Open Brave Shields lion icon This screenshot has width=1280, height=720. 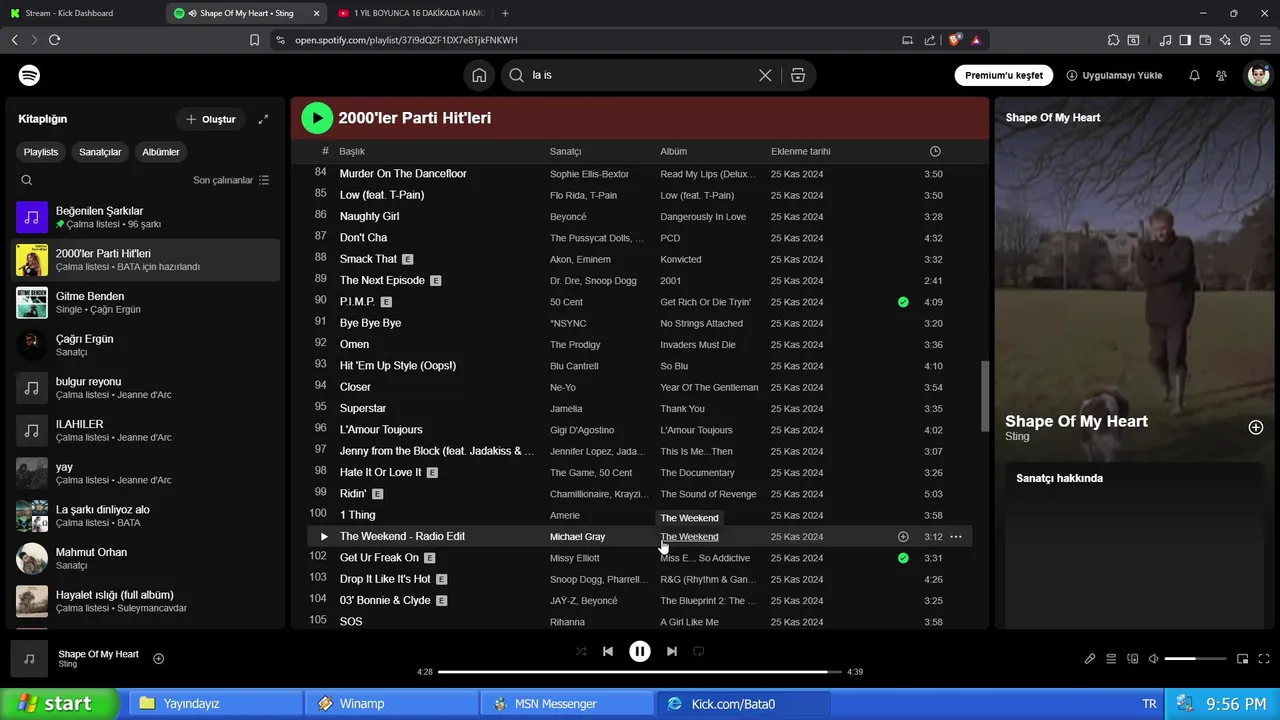click(x=955, y=40)
